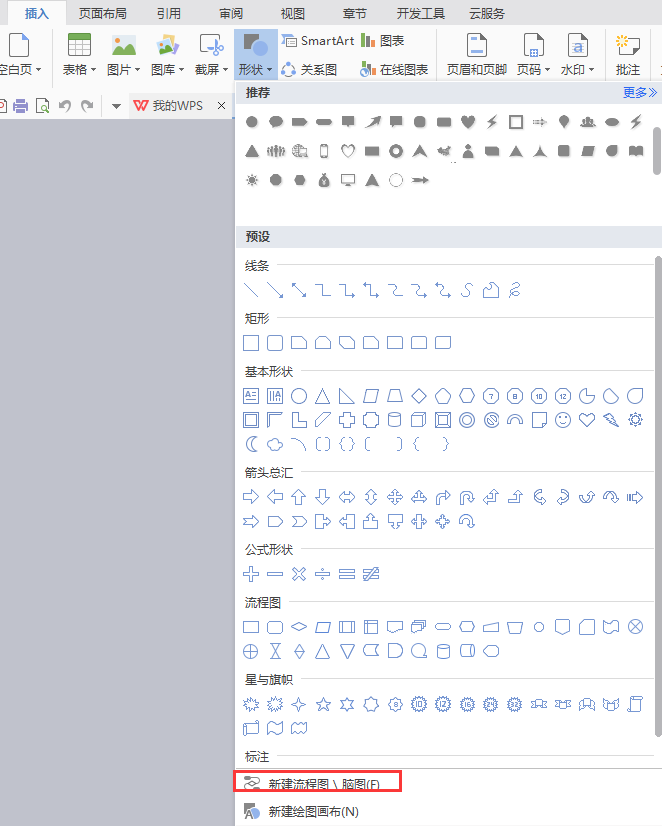Switch to the 引用 tab
Screen dimensions: 662x826
tap(169, 13)
